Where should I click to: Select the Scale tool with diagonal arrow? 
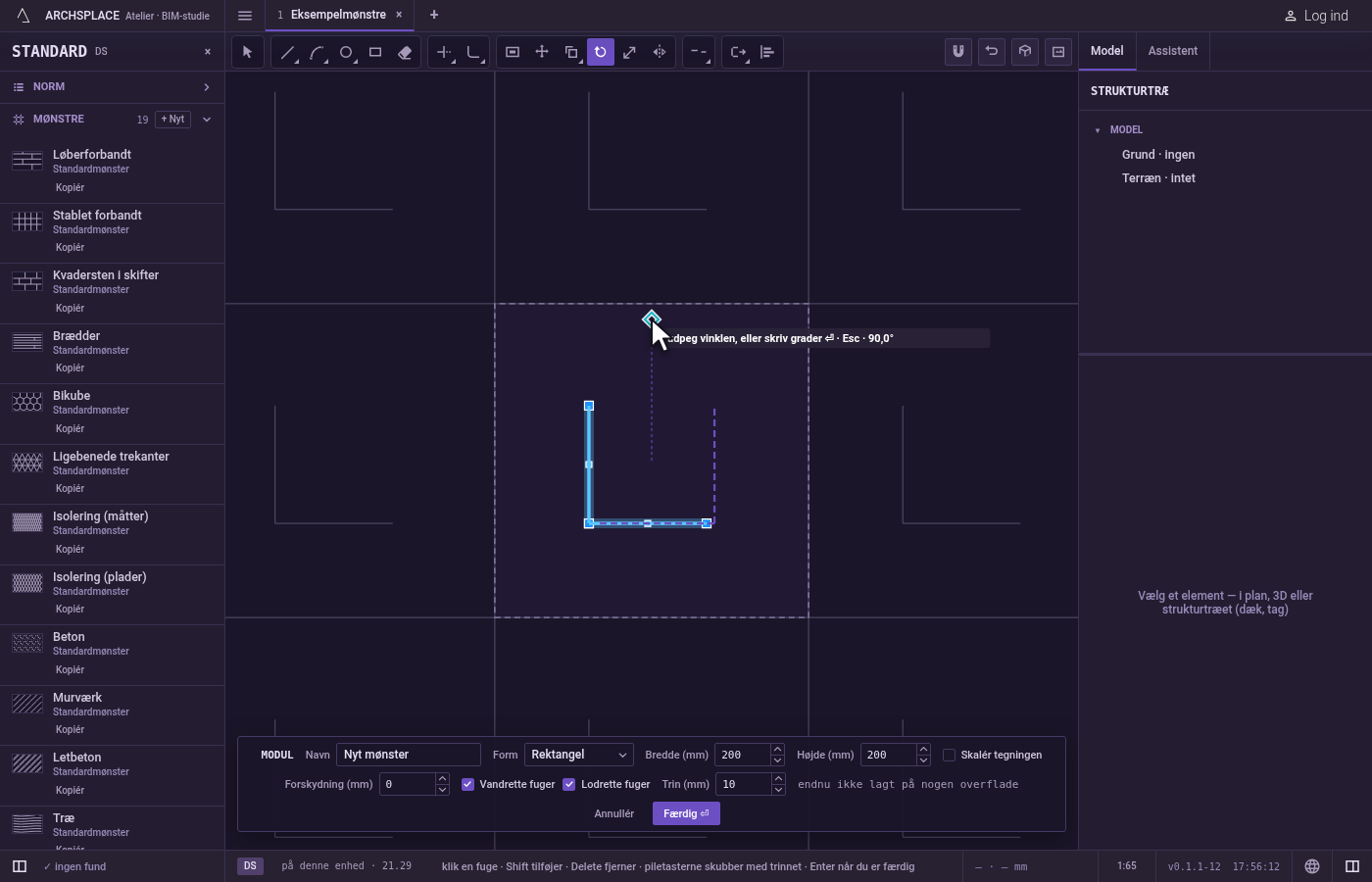(630, 52)
